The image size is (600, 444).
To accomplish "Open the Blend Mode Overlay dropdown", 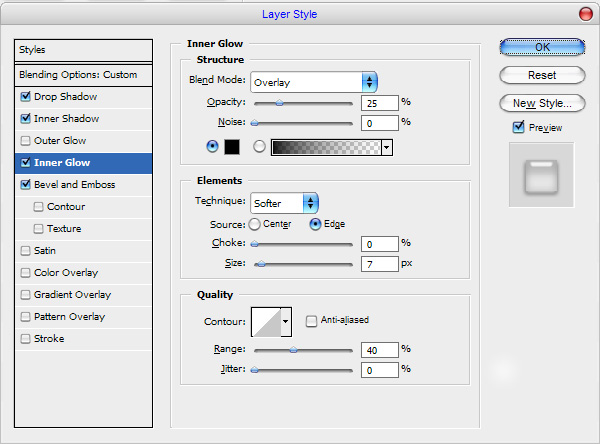I will pos(314,82).
